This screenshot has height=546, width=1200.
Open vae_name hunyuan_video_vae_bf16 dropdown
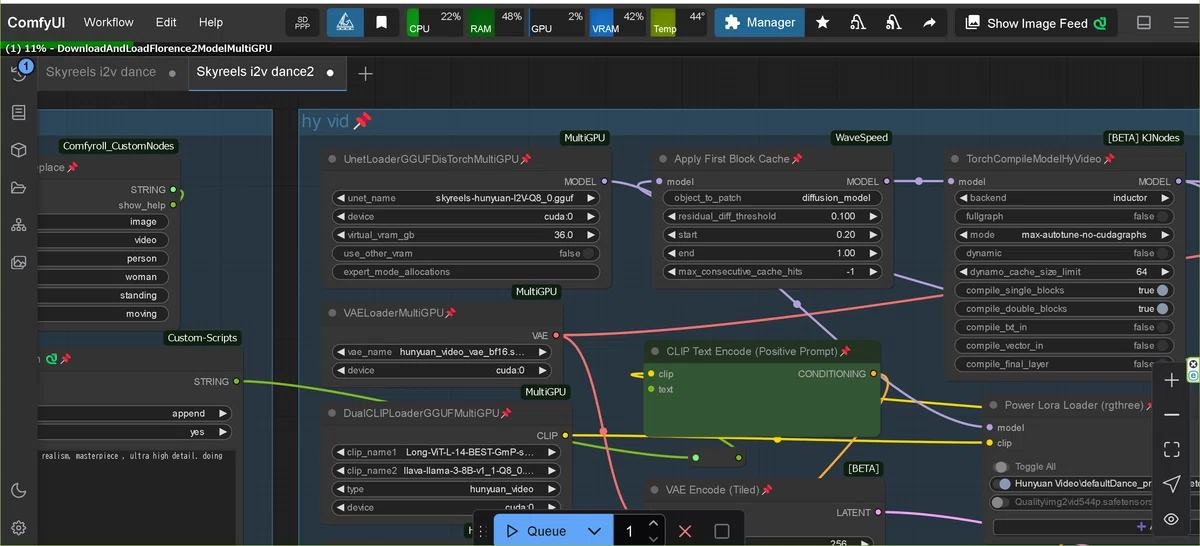pyautogui.click(x=441, y=352)
